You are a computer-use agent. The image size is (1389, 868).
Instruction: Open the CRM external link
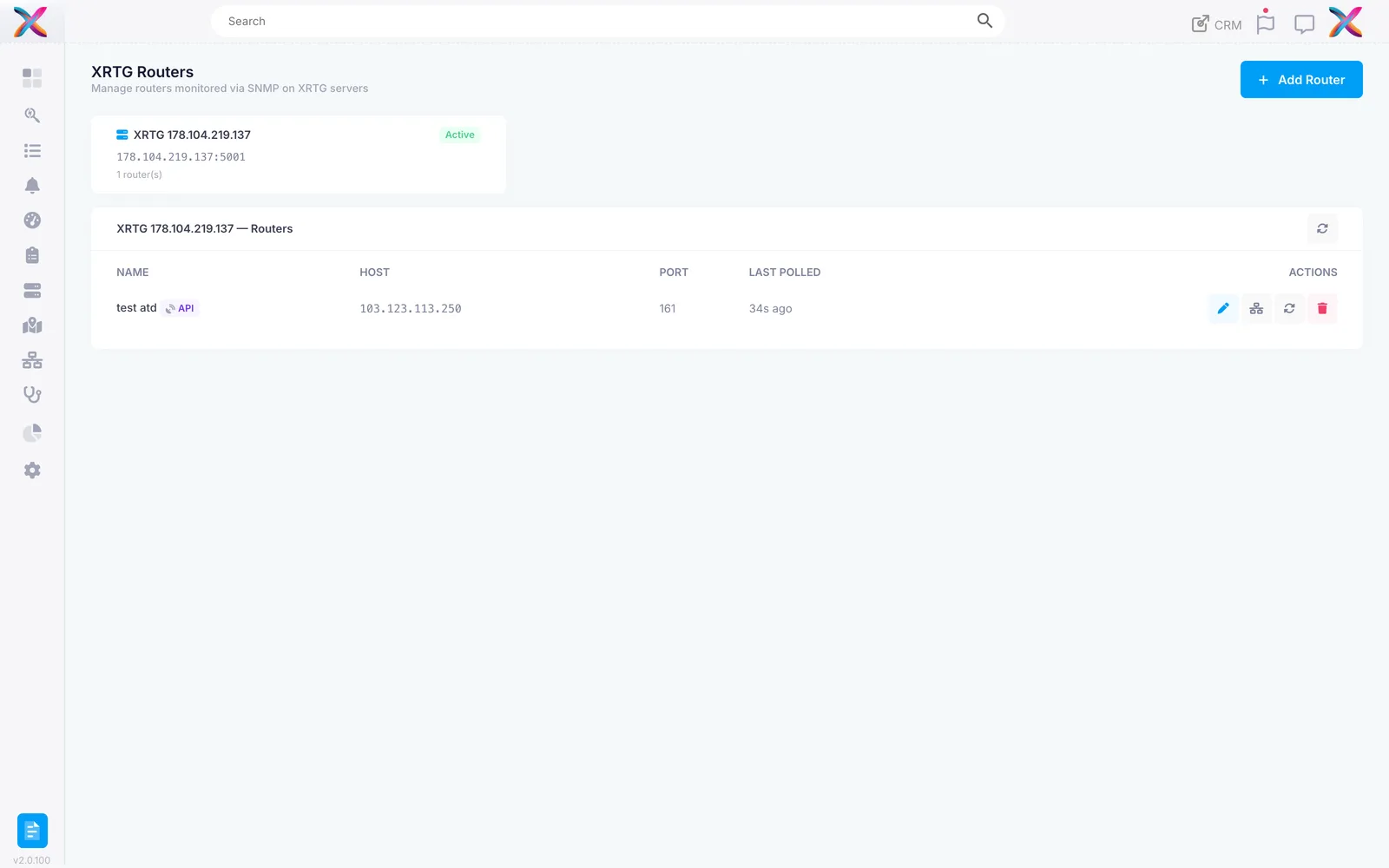1216,24
